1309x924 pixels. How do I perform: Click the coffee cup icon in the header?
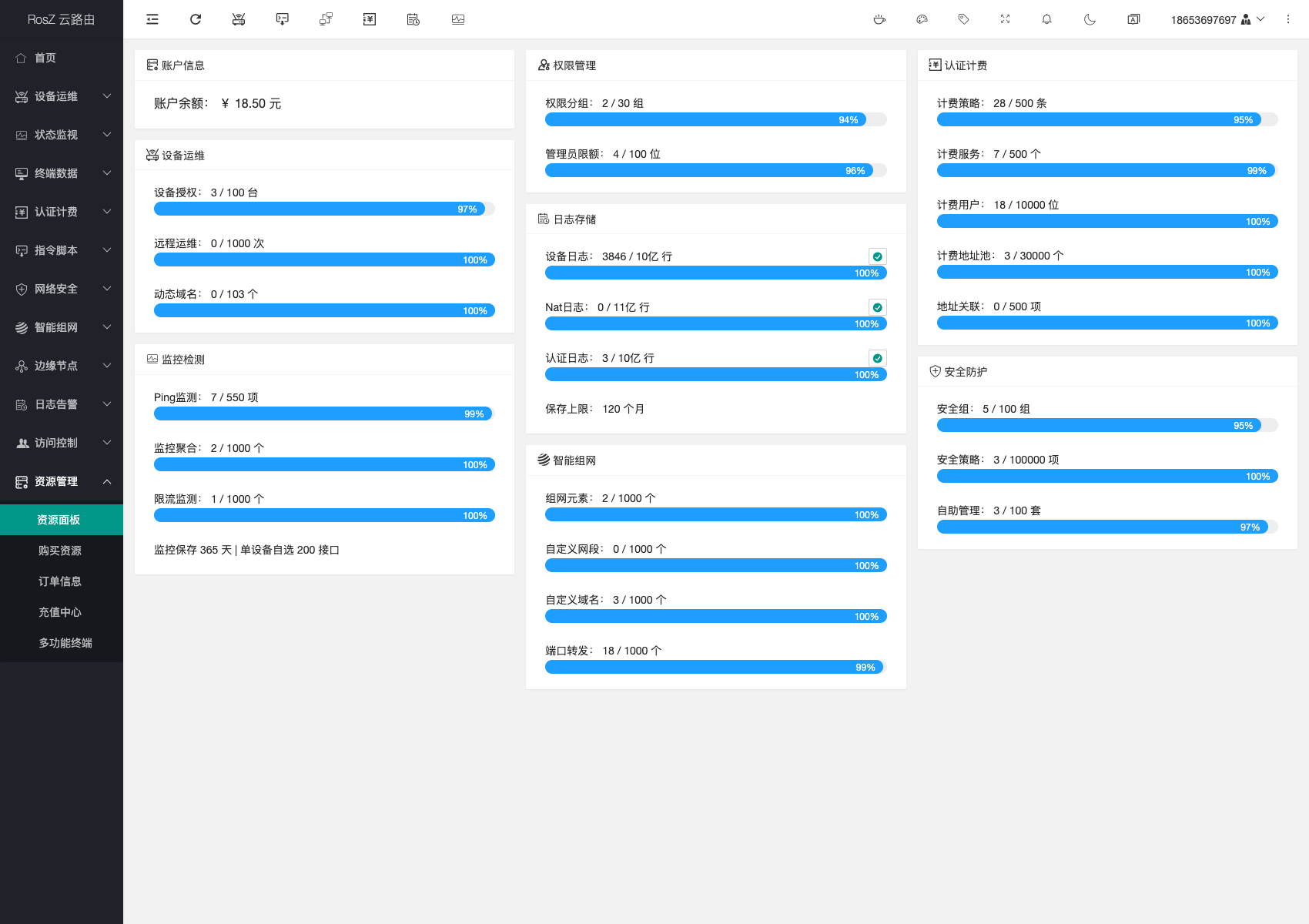point(879,19)
